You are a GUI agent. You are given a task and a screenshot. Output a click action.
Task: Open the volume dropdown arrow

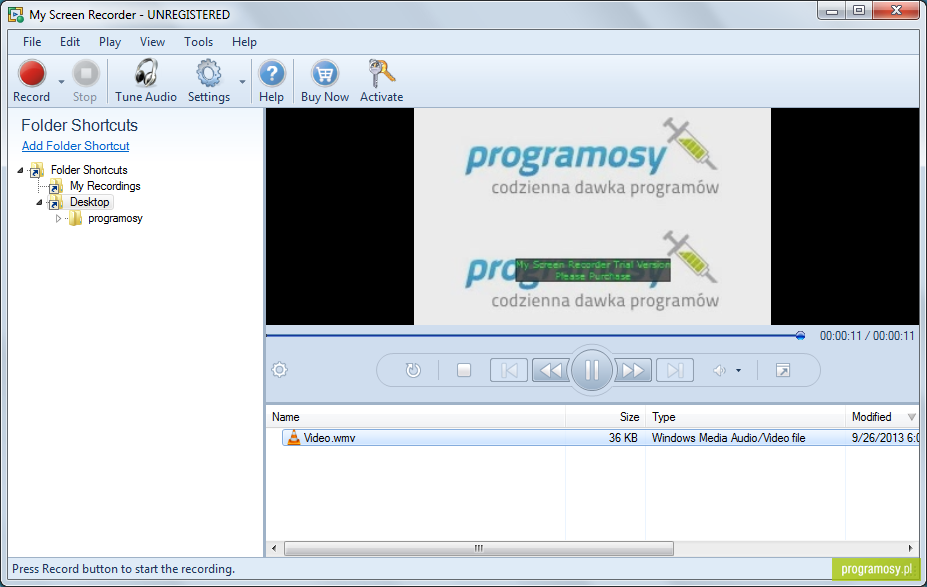[x=738, y=371]
